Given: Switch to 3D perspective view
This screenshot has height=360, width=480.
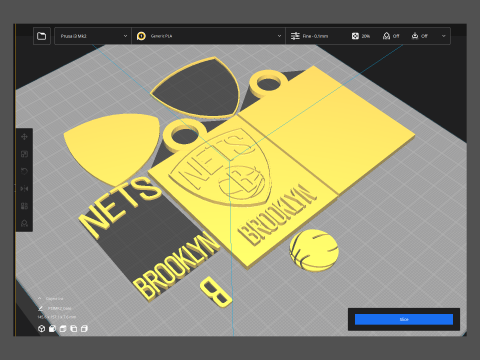Looking at the screenshot, I should [42, 329].
